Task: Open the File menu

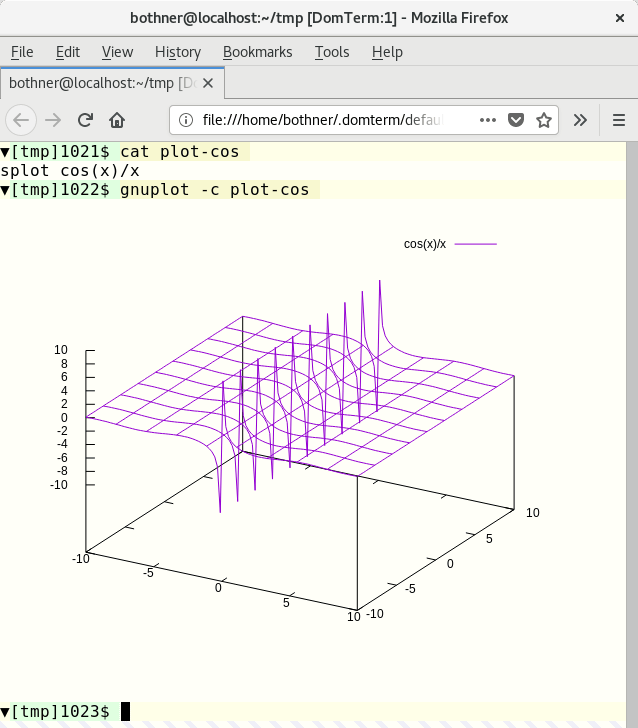Action: click(22, 52)
